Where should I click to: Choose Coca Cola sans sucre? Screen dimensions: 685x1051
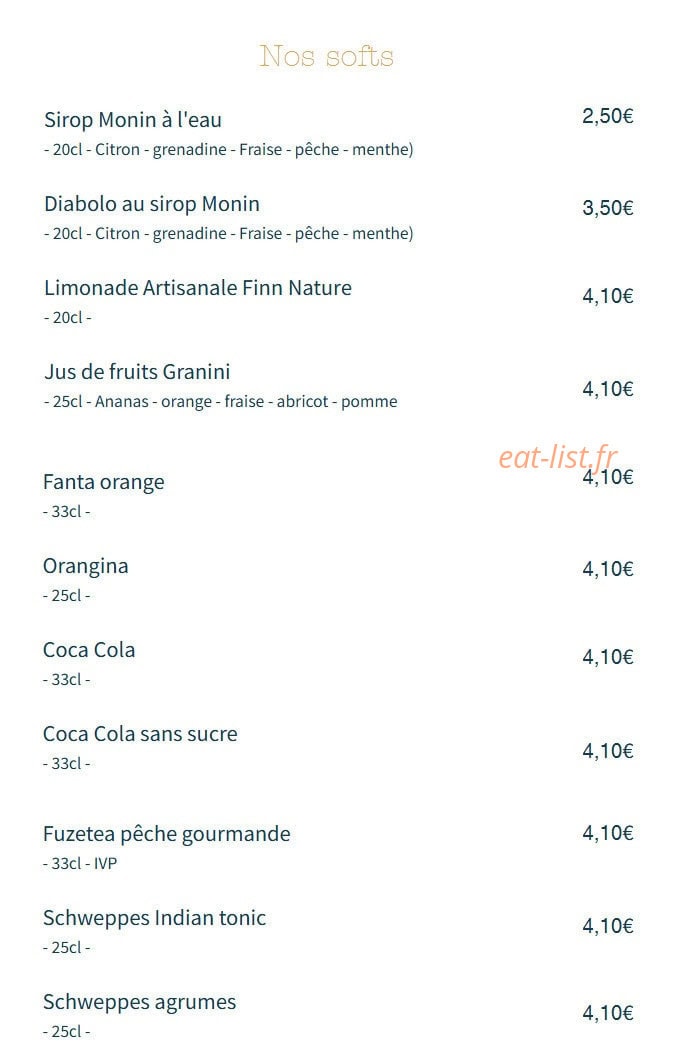click(140, 733)
